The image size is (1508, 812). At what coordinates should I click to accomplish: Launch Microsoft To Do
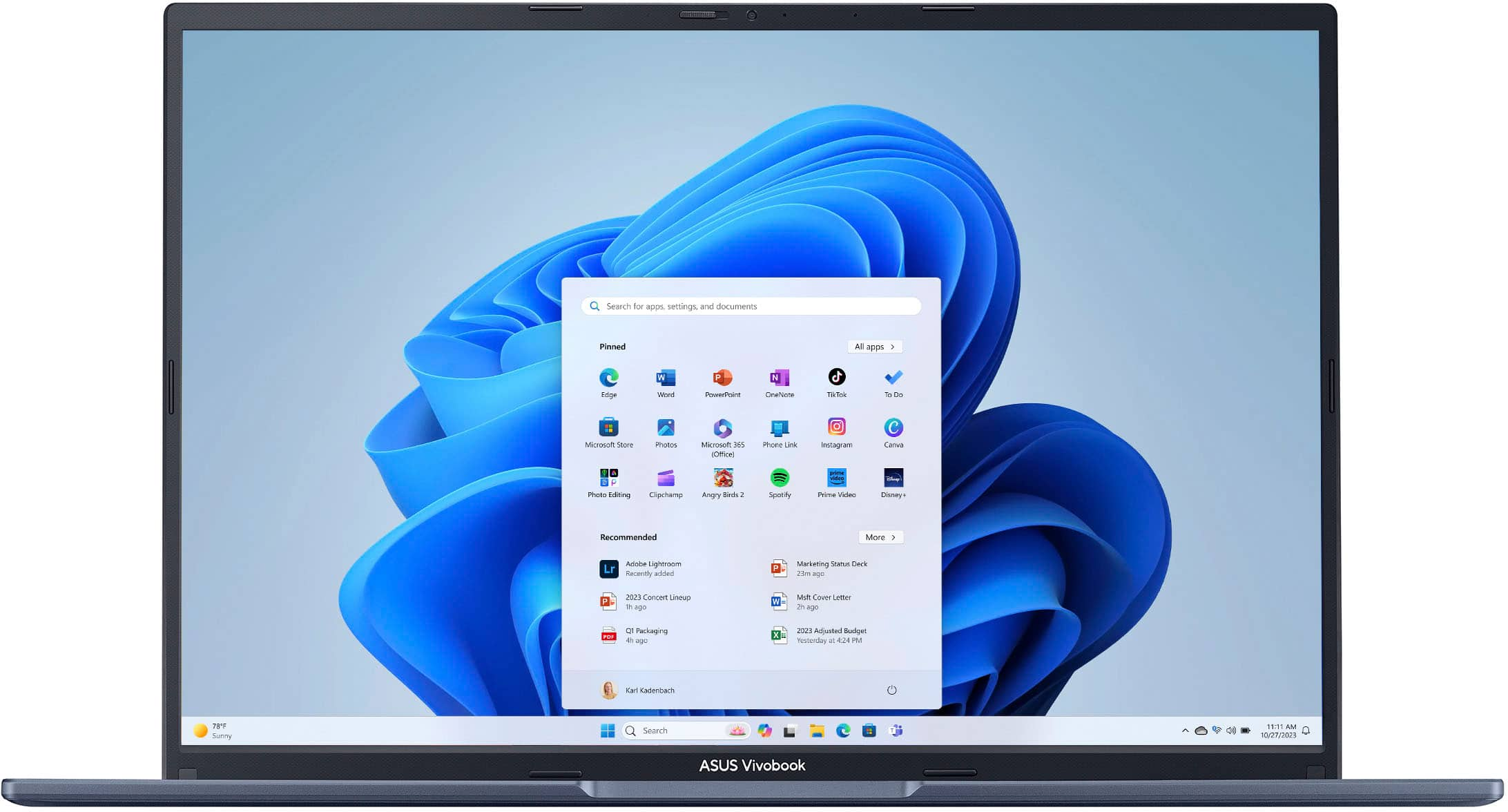click(893, 382)
